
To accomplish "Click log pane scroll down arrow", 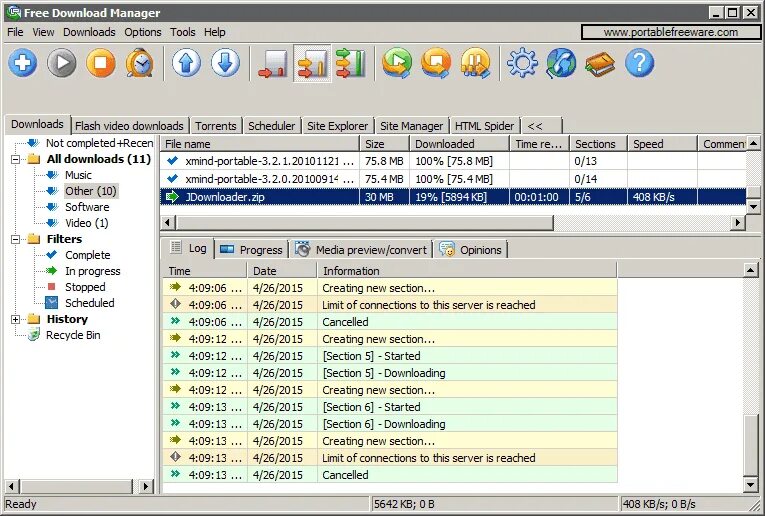I will click(751, 484).
